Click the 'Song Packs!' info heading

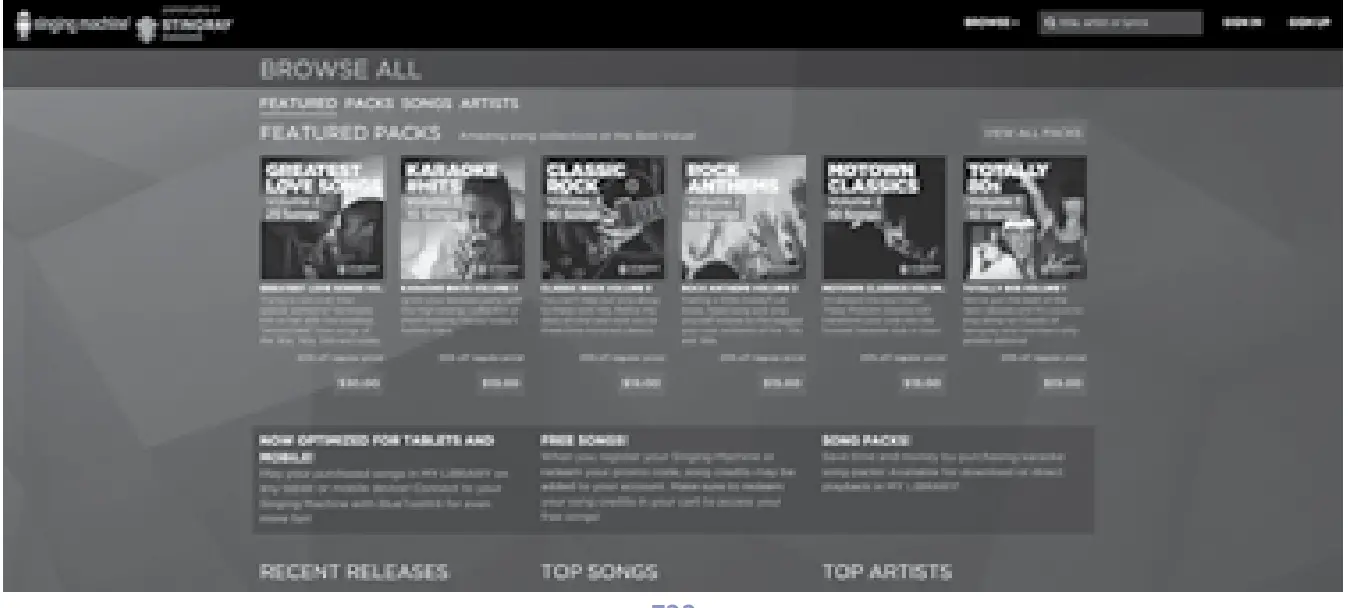[866, 439]
